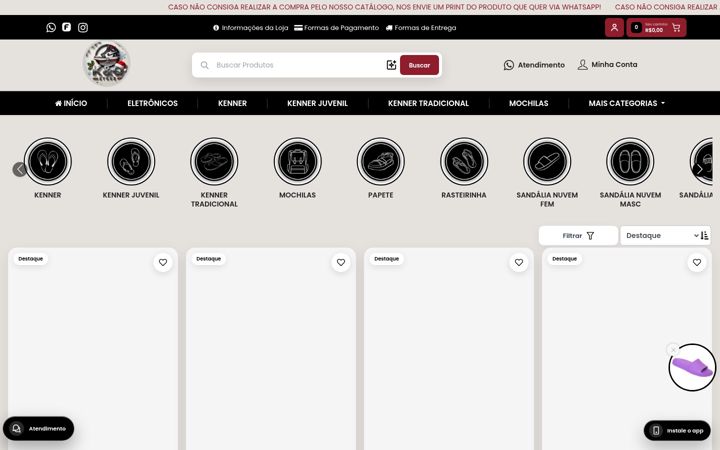Image resolution: width=720 pixels, height=450 pixels.
Task: Open the WhatsApp icon in top bar
Action: coord(51,28)
